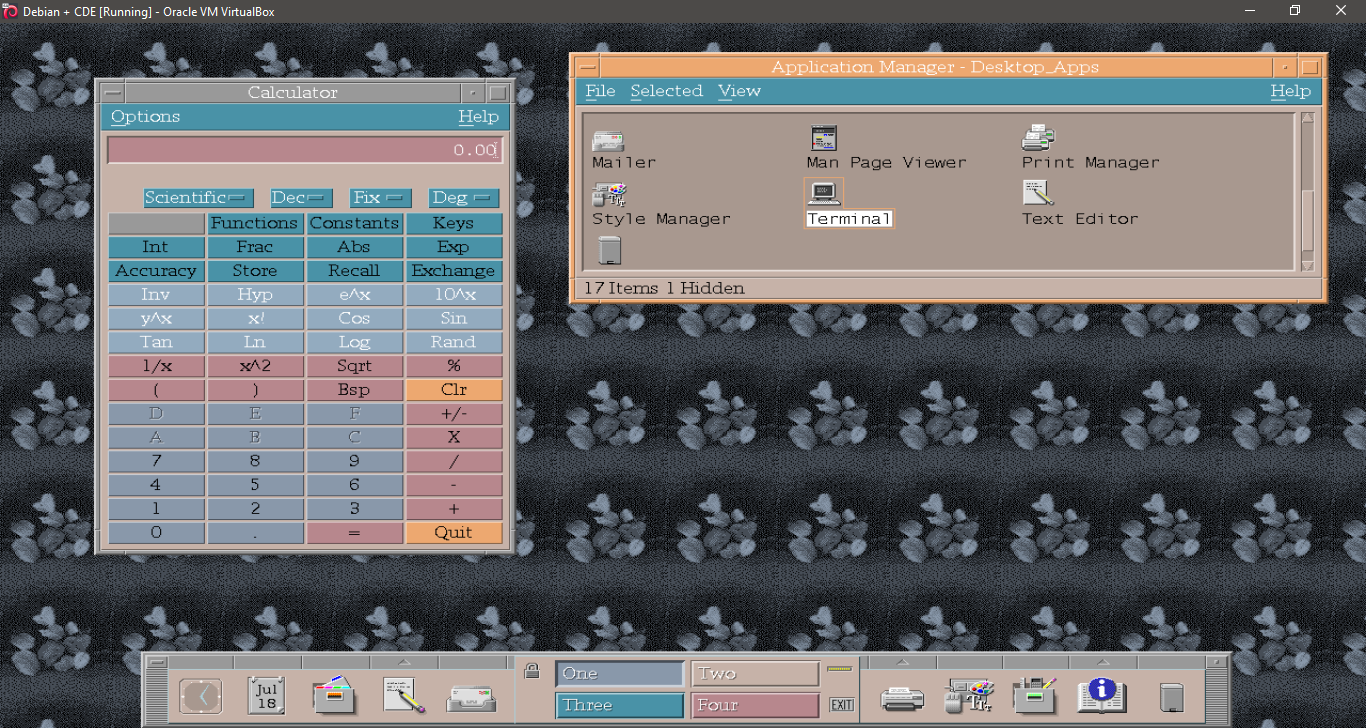Launch Style Manager from Application Manager
The width and height of the screenshot is (1366, 728).
click(609, 194)
